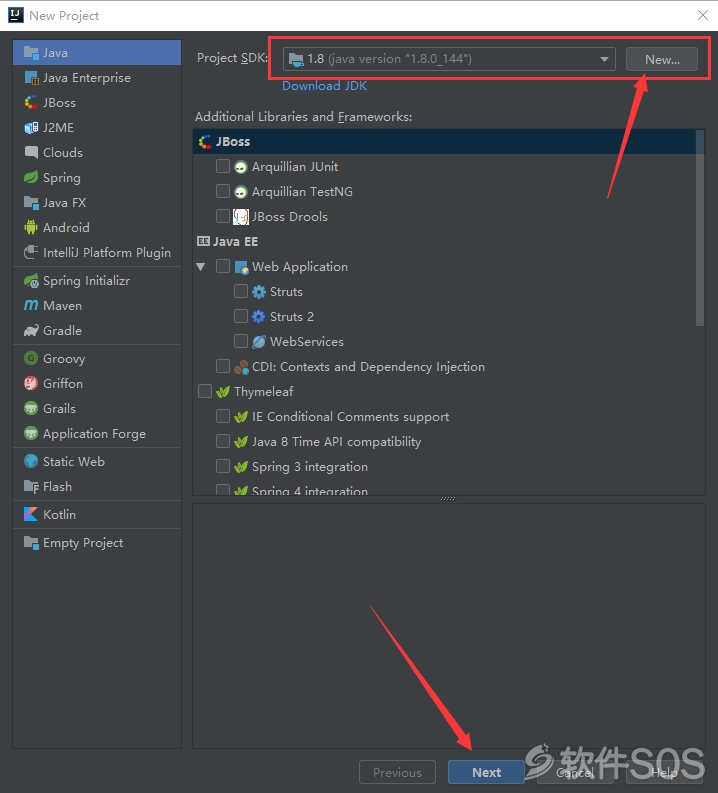The height and width of the screenshot is (793, 718).
Task: Click the Next button
Action: [486, 772]
